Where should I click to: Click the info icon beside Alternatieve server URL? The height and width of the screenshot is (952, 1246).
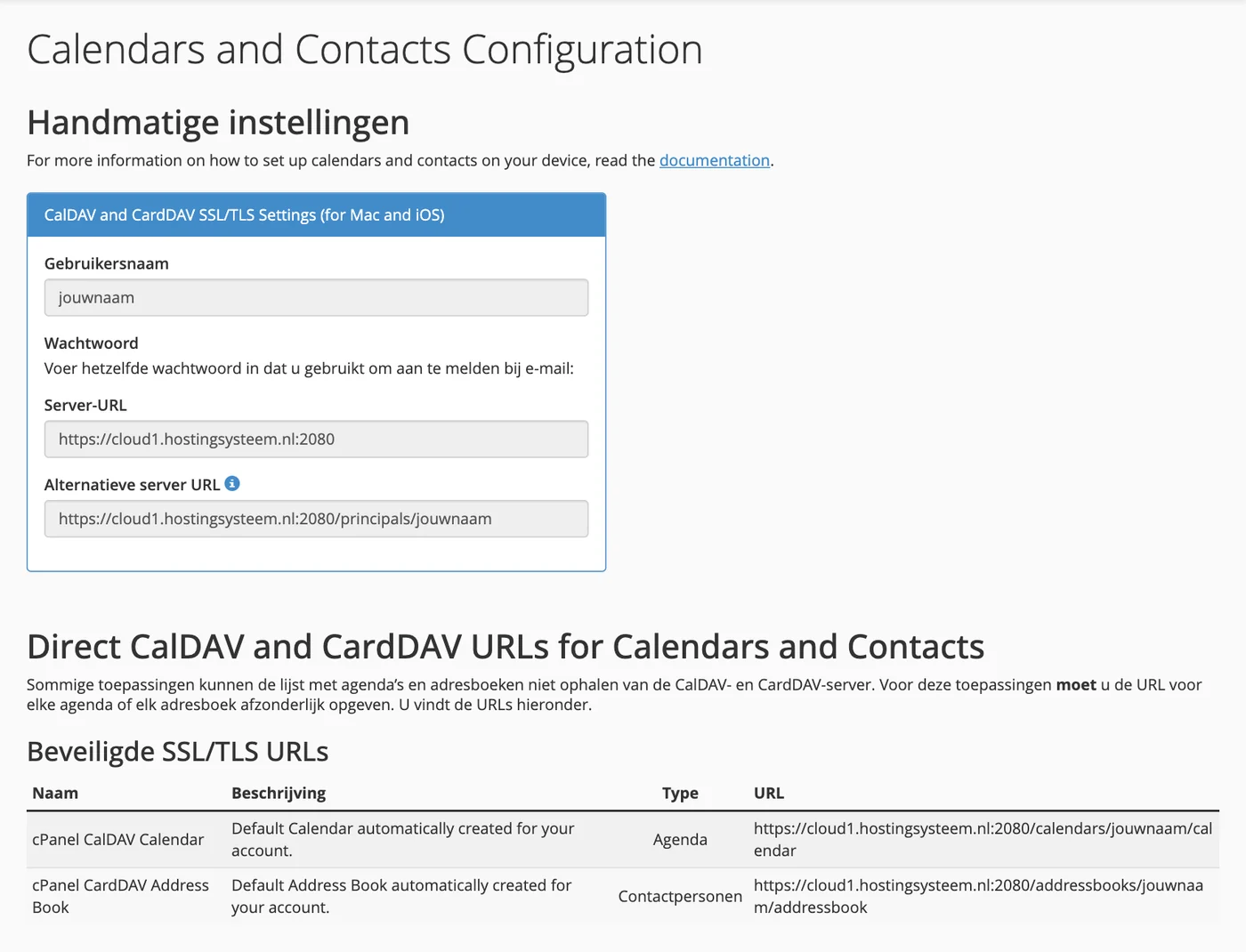[x=232, y=483]
